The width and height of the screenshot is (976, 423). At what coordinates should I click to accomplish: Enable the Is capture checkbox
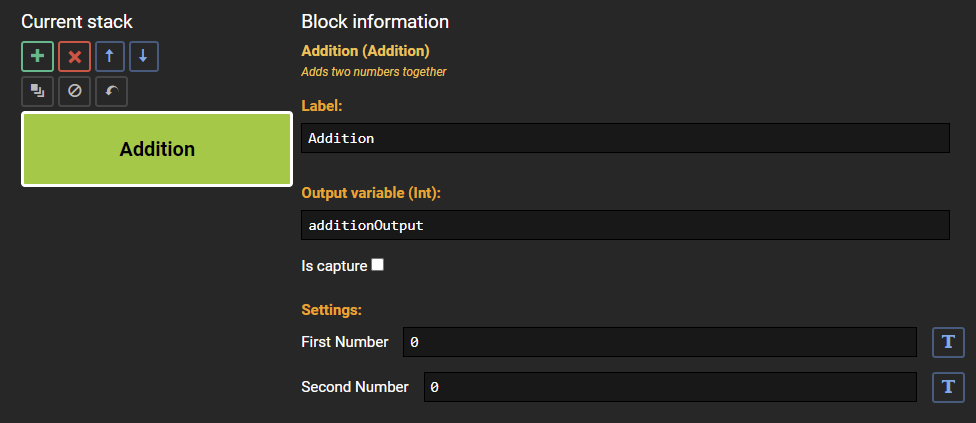coord(377,265)
